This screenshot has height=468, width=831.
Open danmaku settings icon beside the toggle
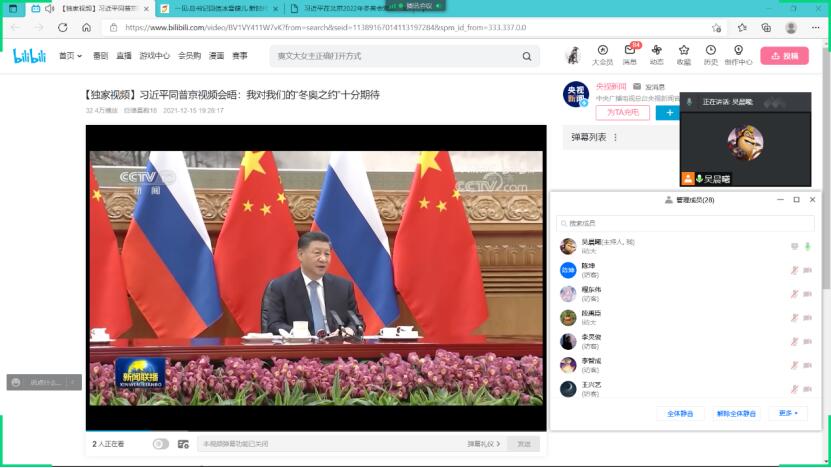[183, 443]
